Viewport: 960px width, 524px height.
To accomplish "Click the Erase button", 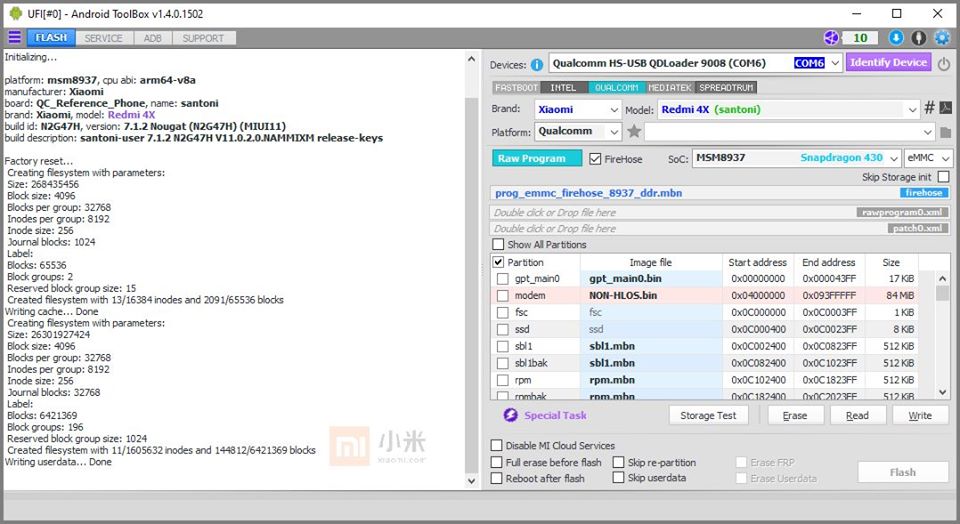I will tap(795, 416).
